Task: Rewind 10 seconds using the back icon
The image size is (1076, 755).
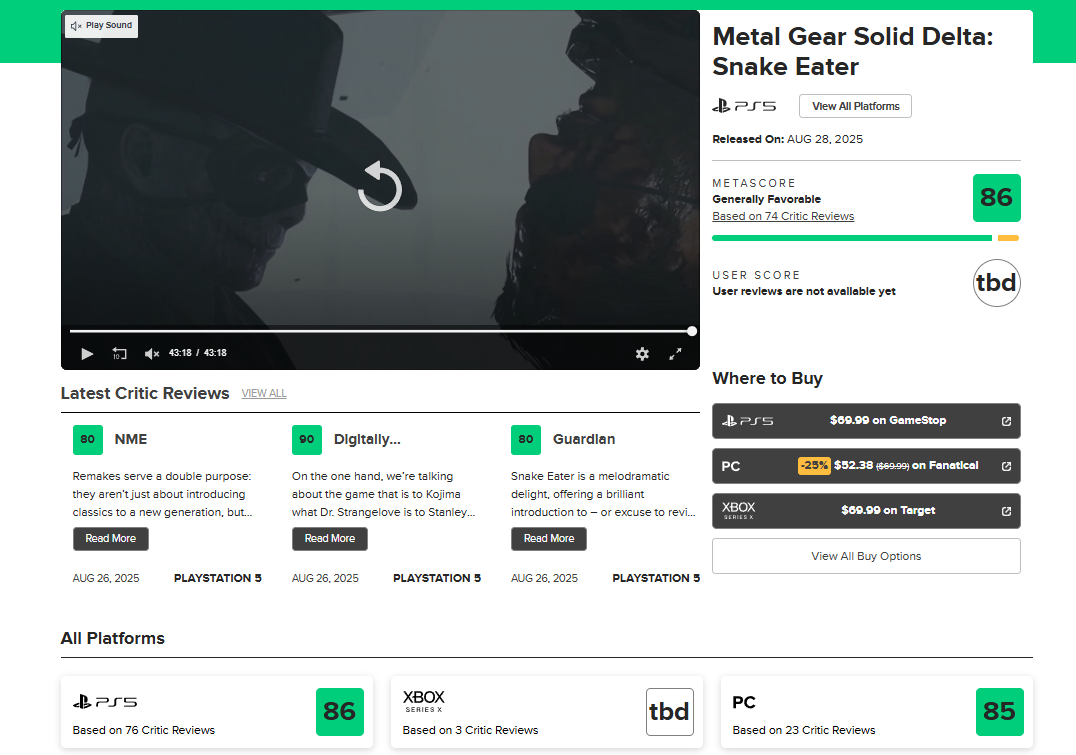Action: (119, 353)
